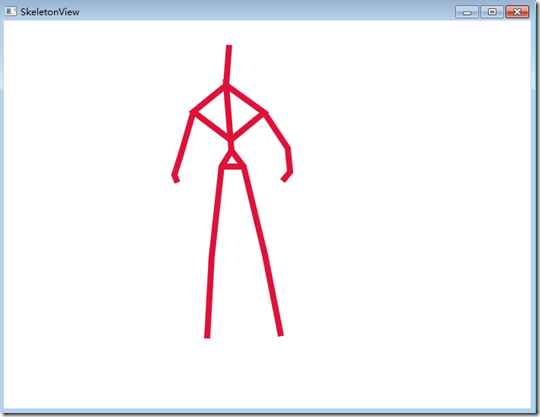
Task: Maximize the SkeletonView window
Action: coord(492,12)
